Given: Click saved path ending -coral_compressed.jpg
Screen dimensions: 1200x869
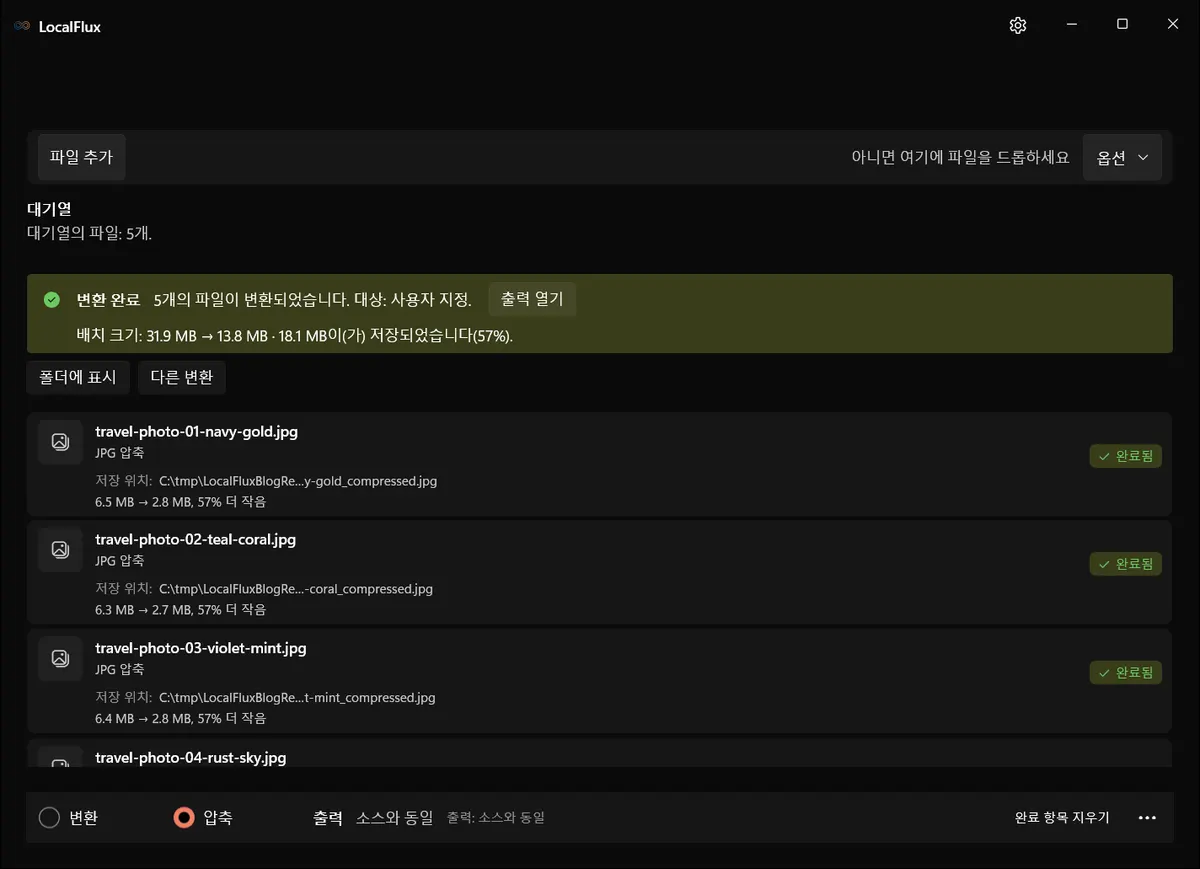Looking at the screenshot, I should pyautogui.click(x=296, y=589).
